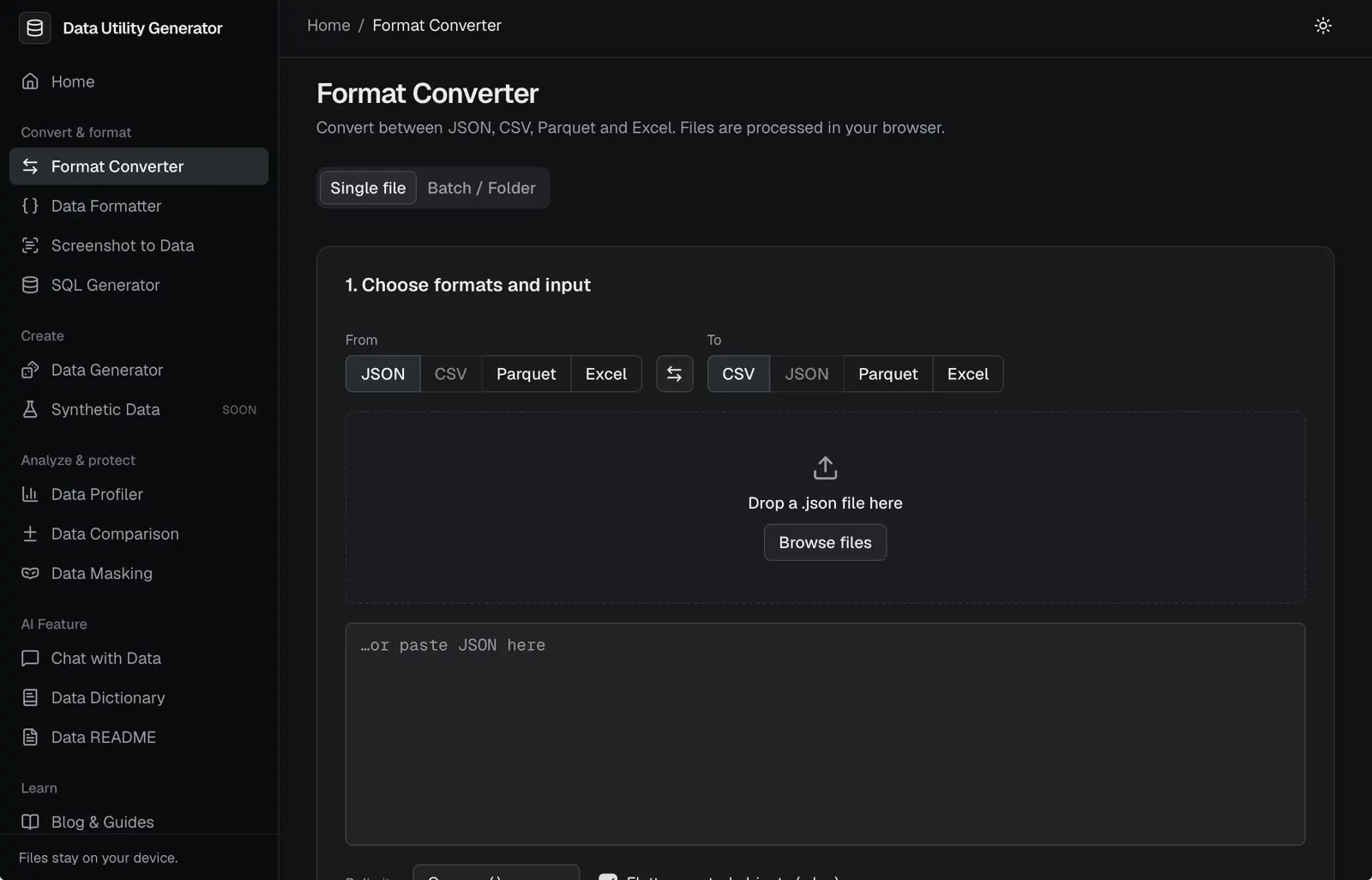1372x880 pixels.
Task: Open Data README via its document icon
Action: 30,737
